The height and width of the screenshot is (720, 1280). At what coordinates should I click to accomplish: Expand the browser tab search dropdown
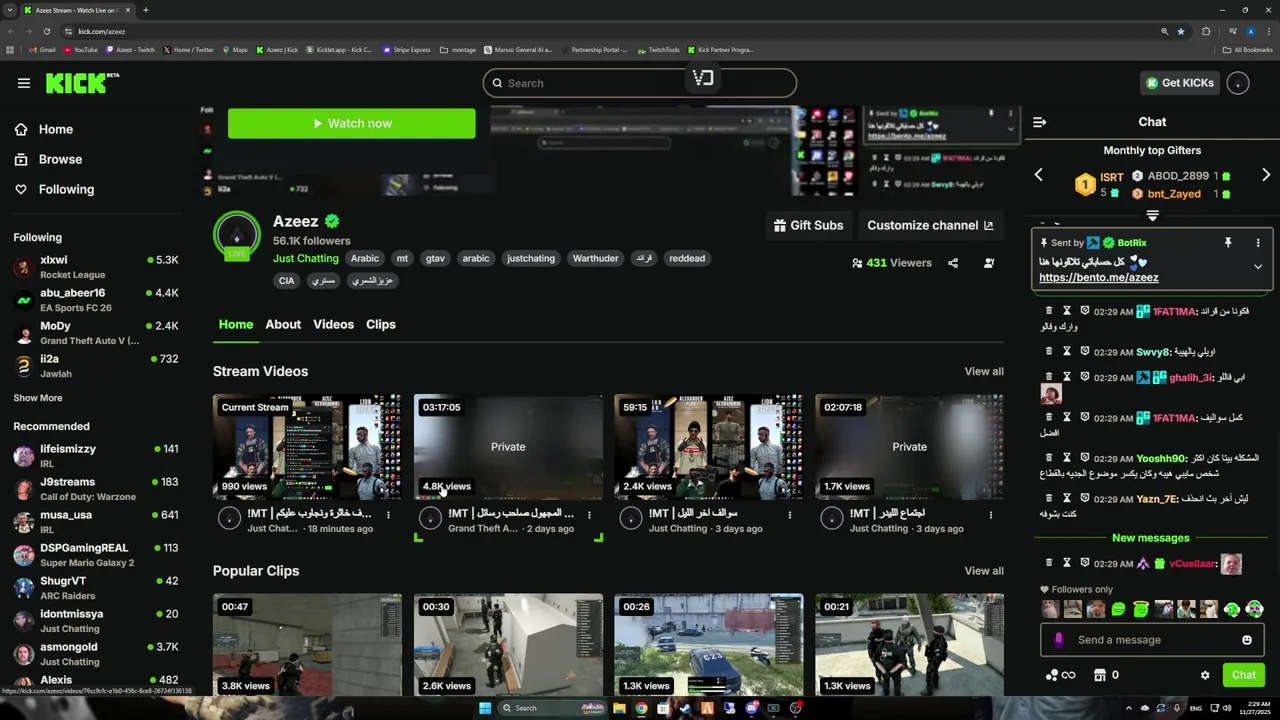click(10, 10)
